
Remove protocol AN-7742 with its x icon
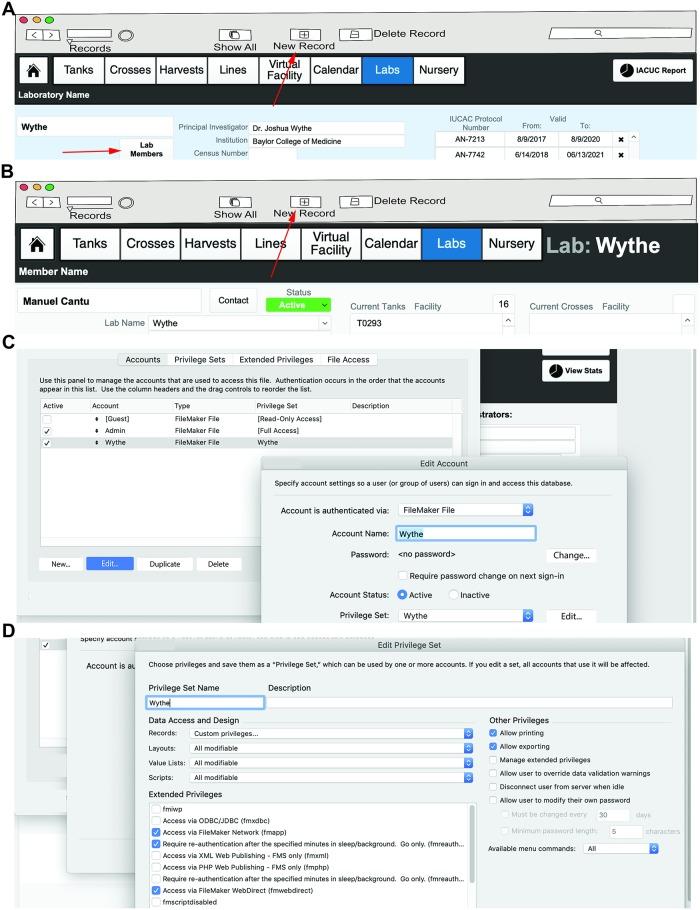[621, 155]
